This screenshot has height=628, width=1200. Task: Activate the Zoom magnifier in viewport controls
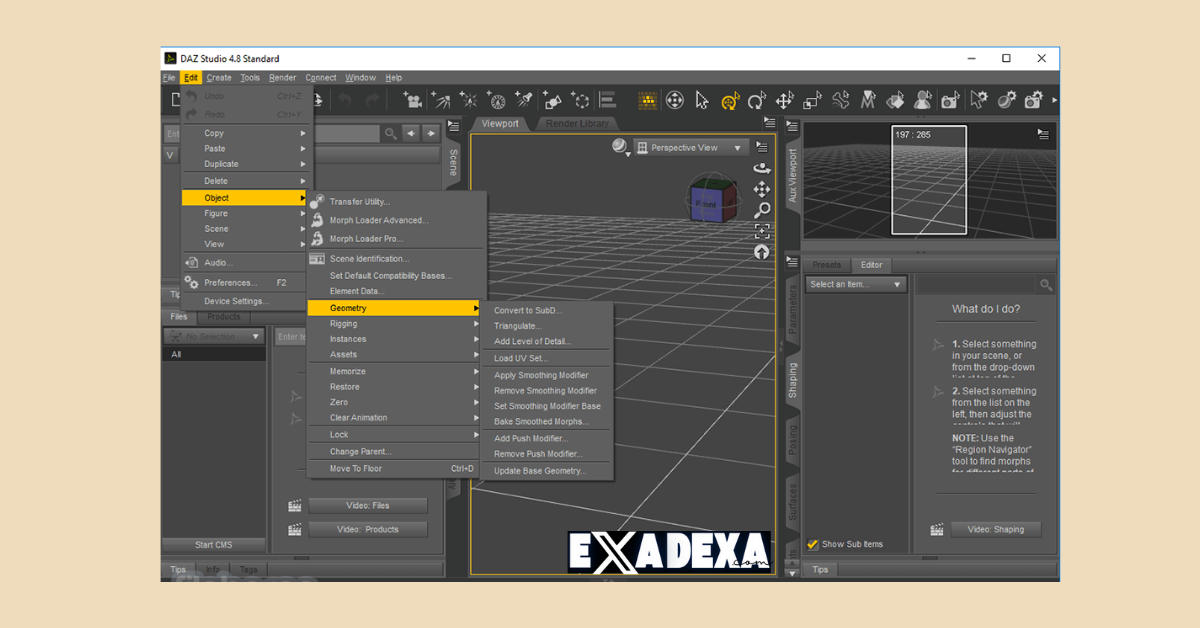(x=761, y=208)
